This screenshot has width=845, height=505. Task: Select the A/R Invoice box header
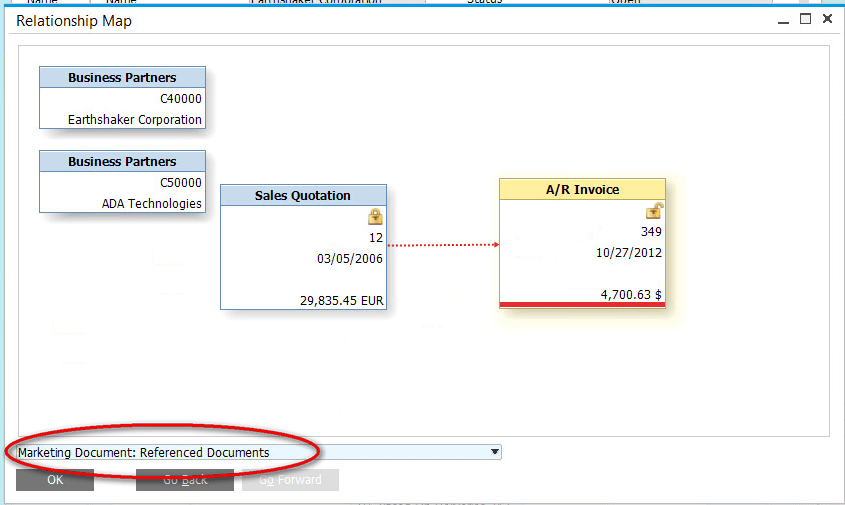point(582,189)
